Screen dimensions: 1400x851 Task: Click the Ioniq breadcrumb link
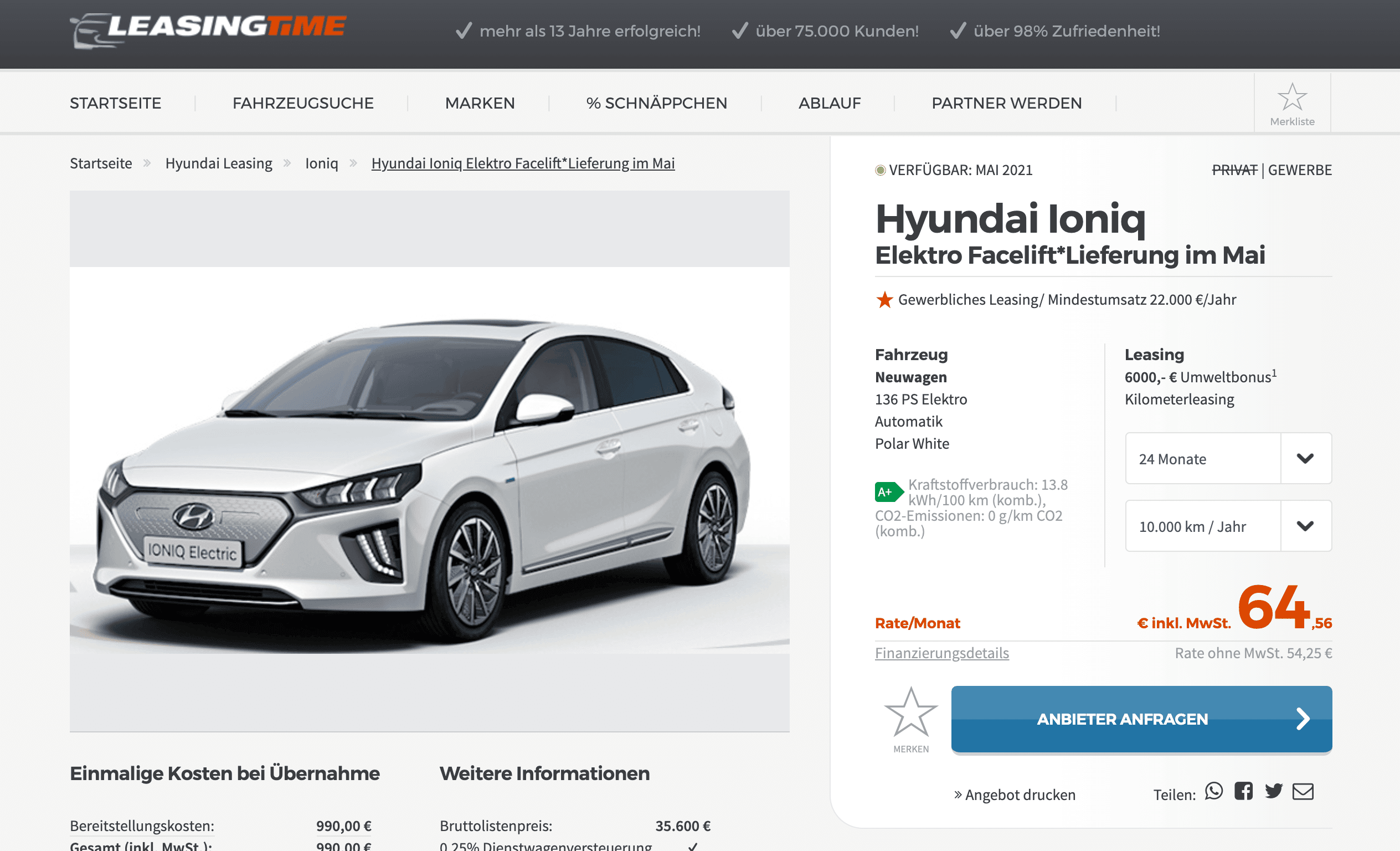click(322, 164)
